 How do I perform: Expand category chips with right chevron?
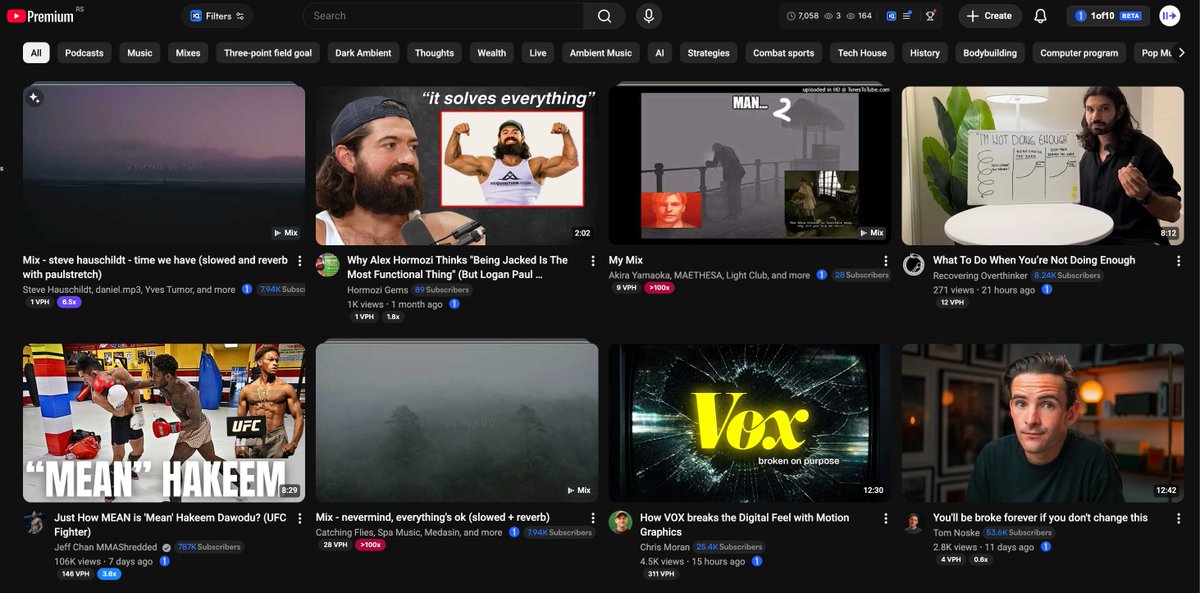[x=1182, y=53]
